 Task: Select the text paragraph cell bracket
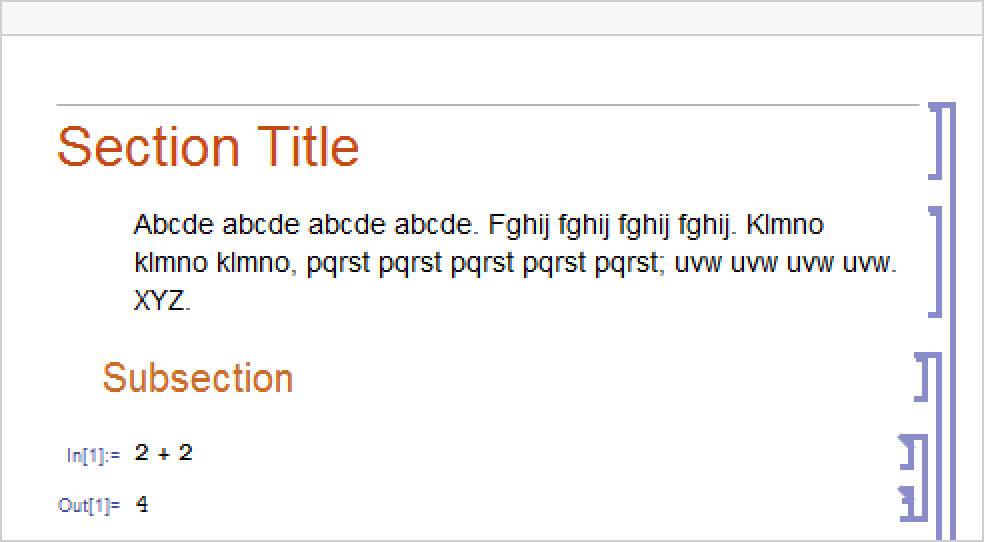tap(936, 262)
